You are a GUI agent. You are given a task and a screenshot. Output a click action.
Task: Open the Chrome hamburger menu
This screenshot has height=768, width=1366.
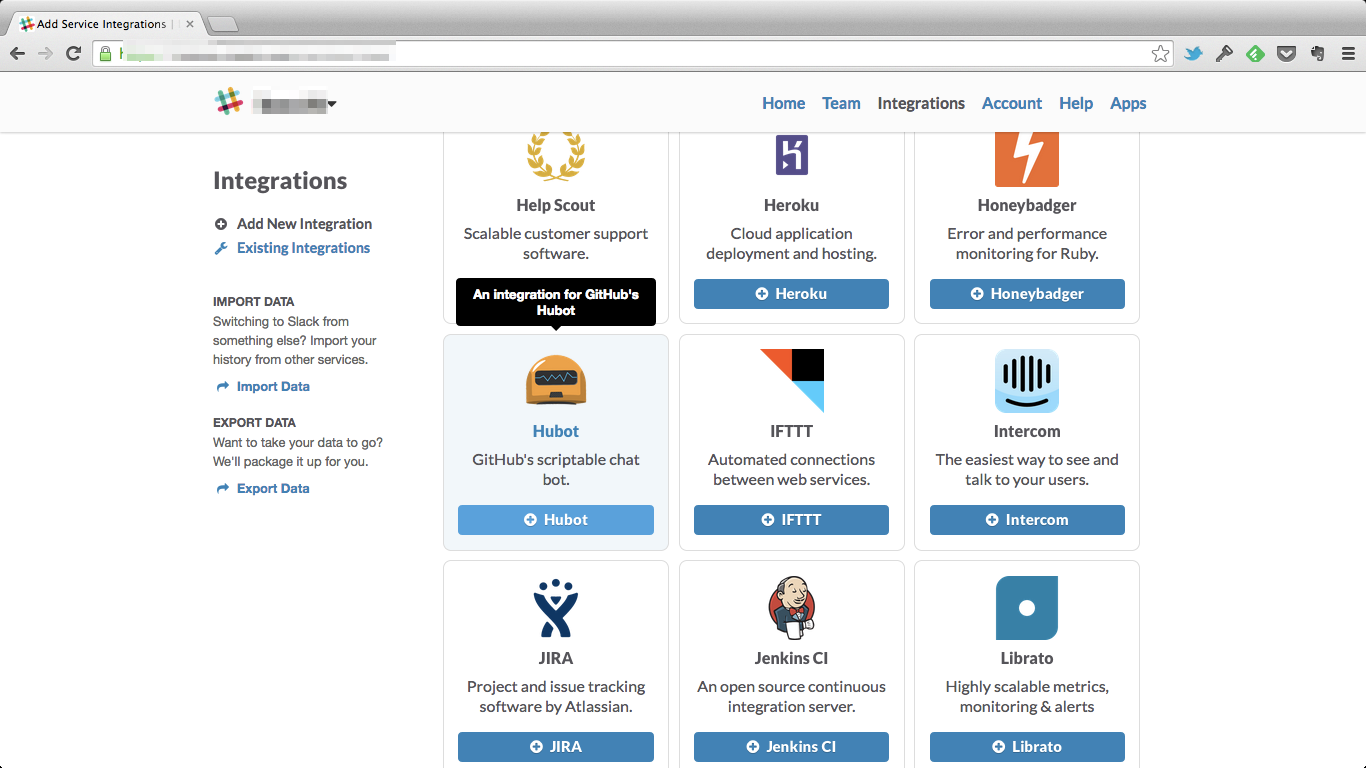tap(1348, 54)
